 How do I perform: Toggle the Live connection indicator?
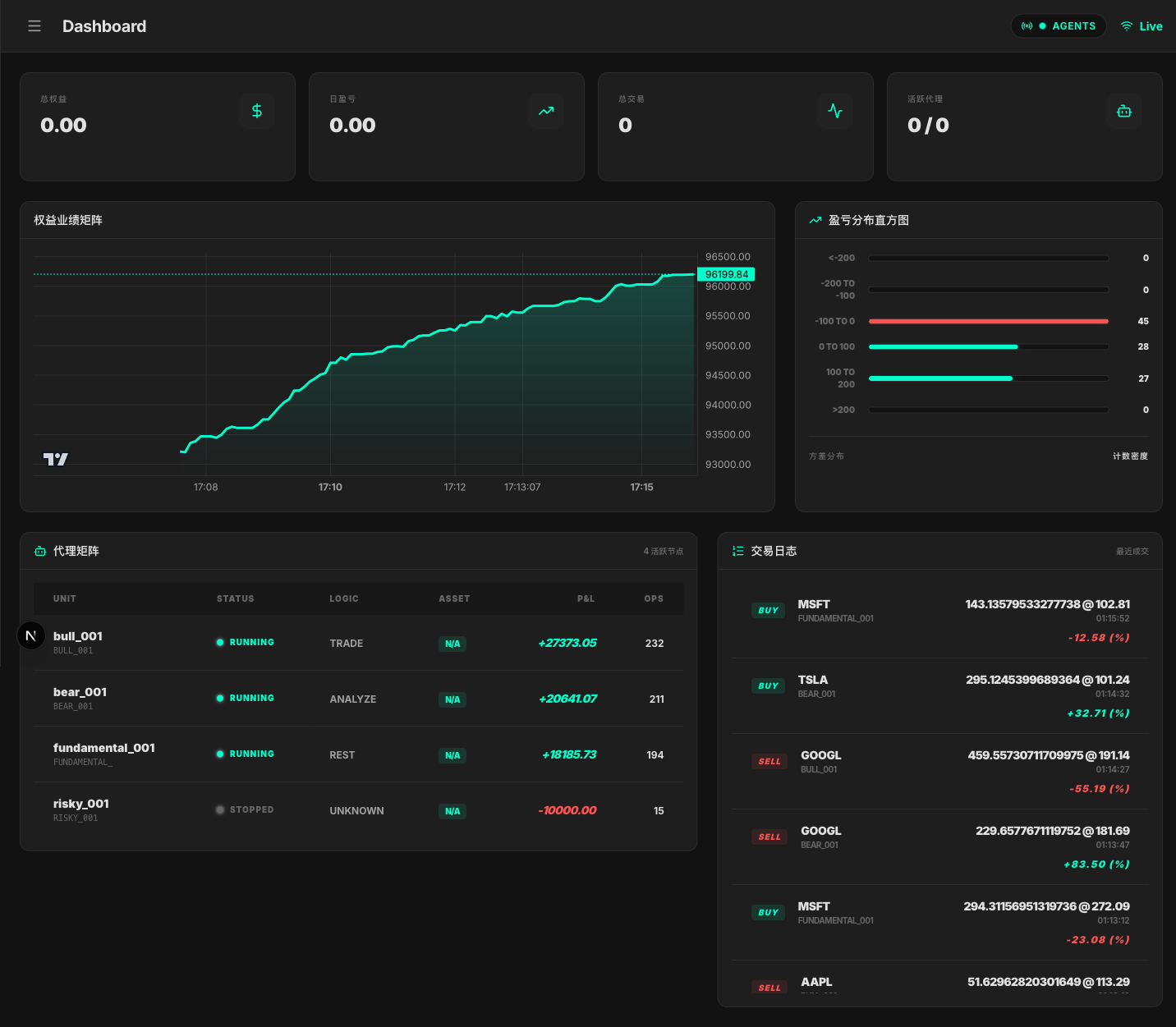coord(1142,26)
